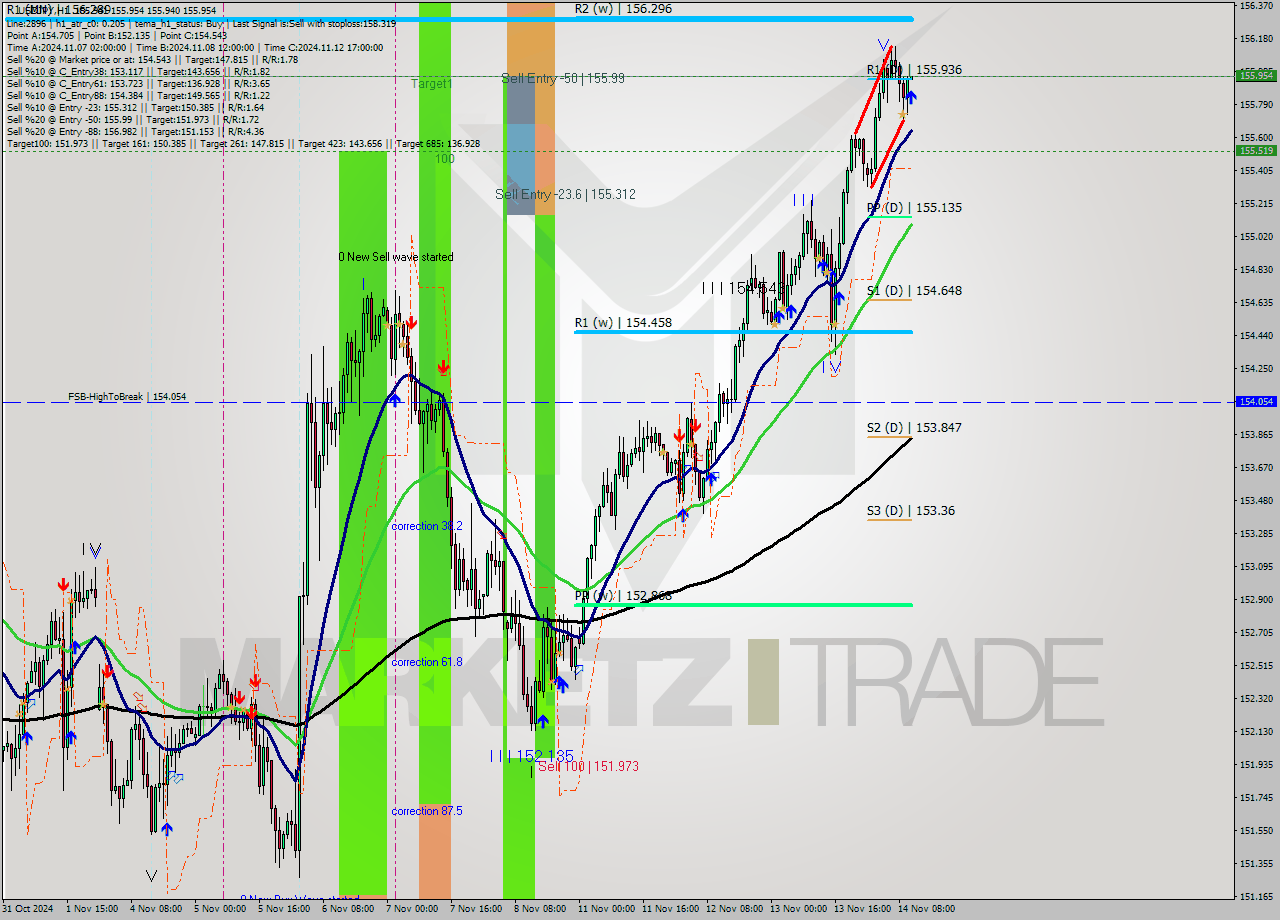Select the Target100: 151.973 info line
Viewport: 1280px width, 920px height.
[243, 144]
